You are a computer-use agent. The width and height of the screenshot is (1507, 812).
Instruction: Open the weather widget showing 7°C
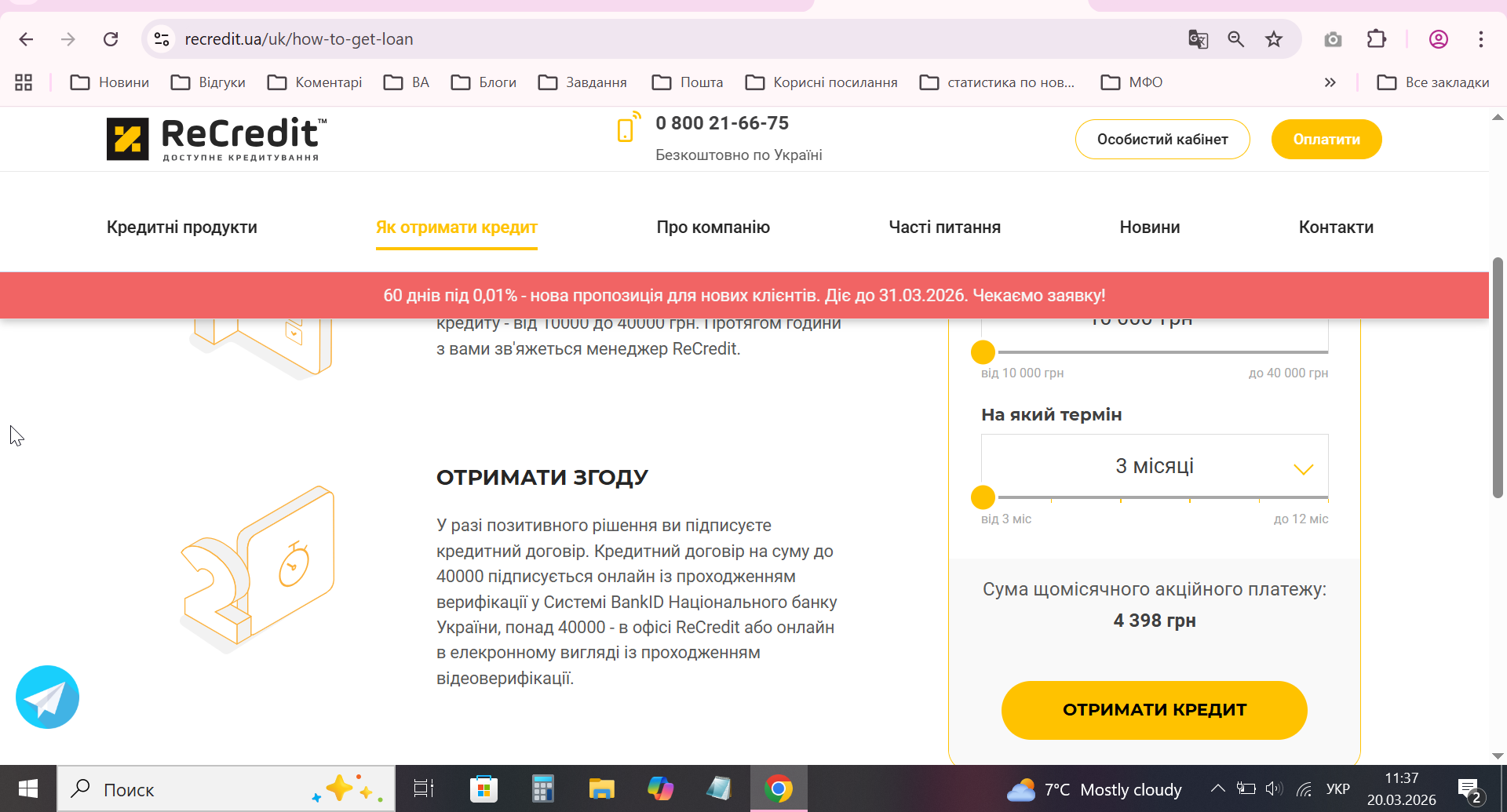1094,789
